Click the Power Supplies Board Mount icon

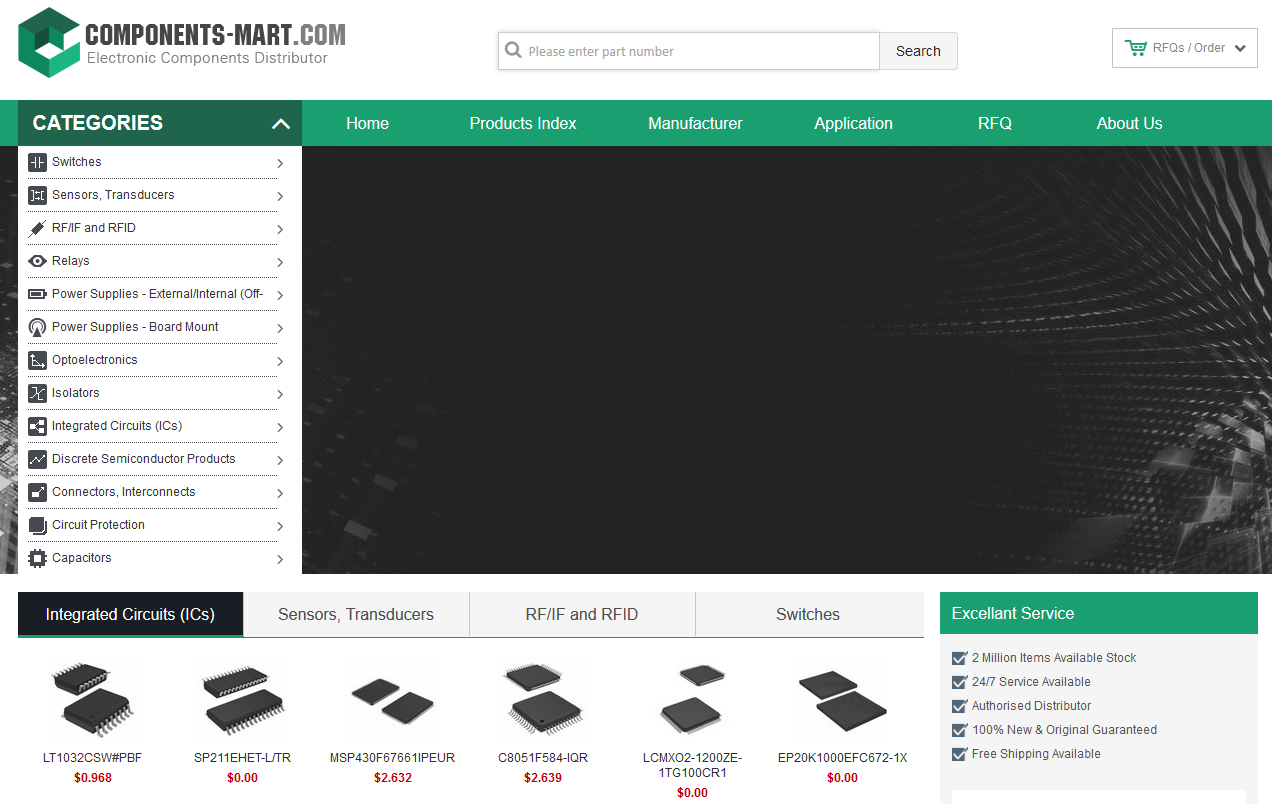pos(37,327)
